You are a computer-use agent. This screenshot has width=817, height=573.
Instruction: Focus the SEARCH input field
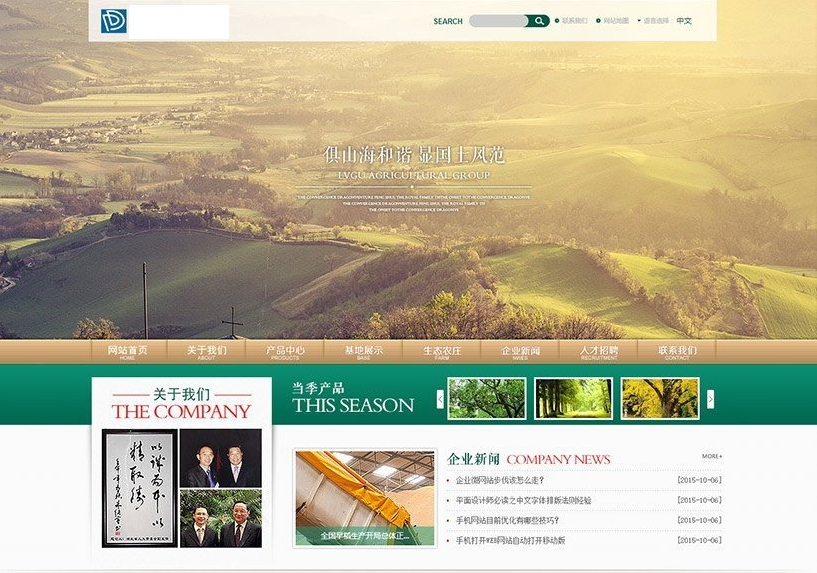pyautogui.click(x=498, y=21)
